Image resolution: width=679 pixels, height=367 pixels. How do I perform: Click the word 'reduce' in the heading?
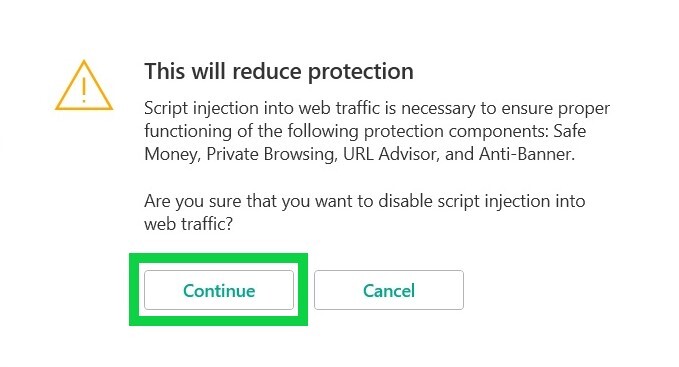pos(267,71)
